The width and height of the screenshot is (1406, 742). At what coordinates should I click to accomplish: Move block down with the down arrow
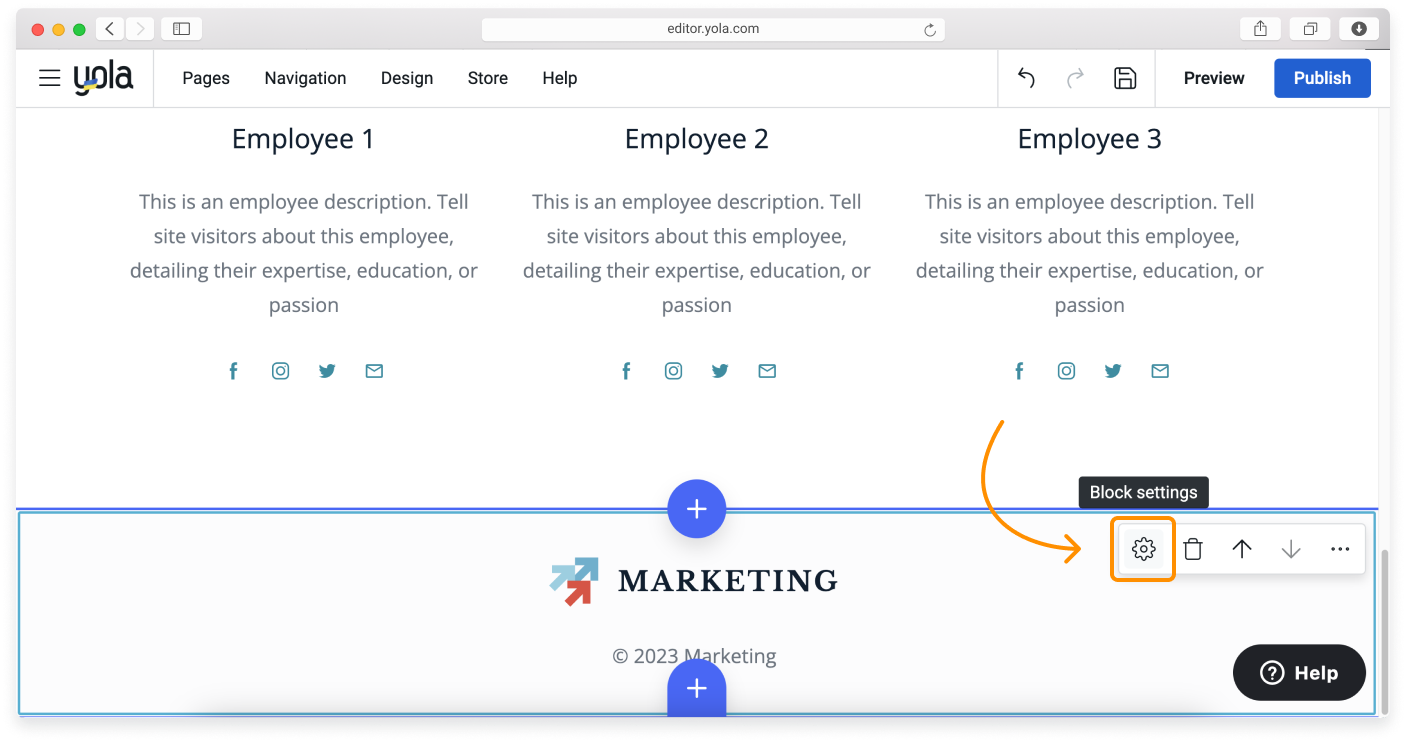[x=1291, y=549]
